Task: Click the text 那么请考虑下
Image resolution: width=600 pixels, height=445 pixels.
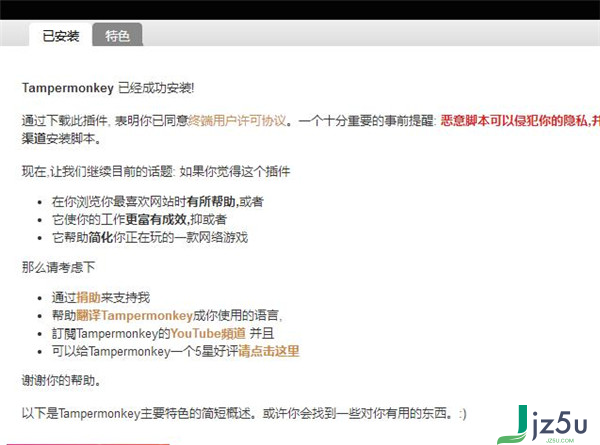Action: click(x=58, y=267)
